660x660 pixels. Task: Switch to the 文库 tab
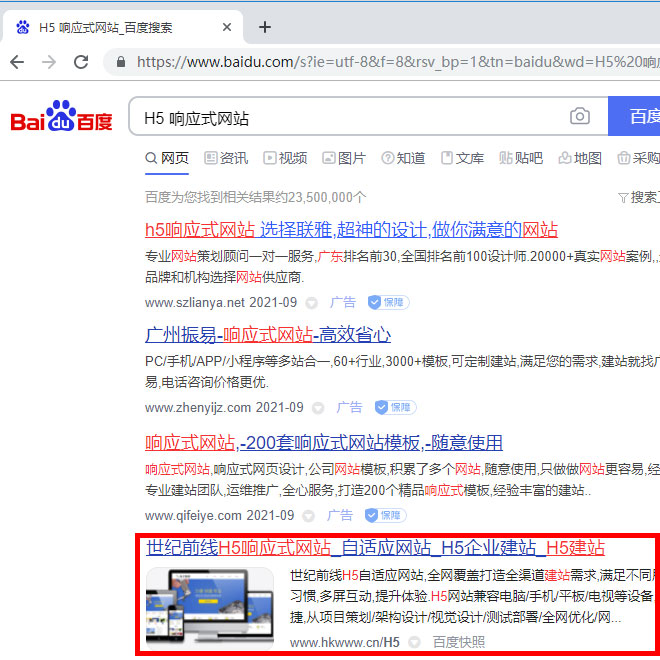coord(462,158)
